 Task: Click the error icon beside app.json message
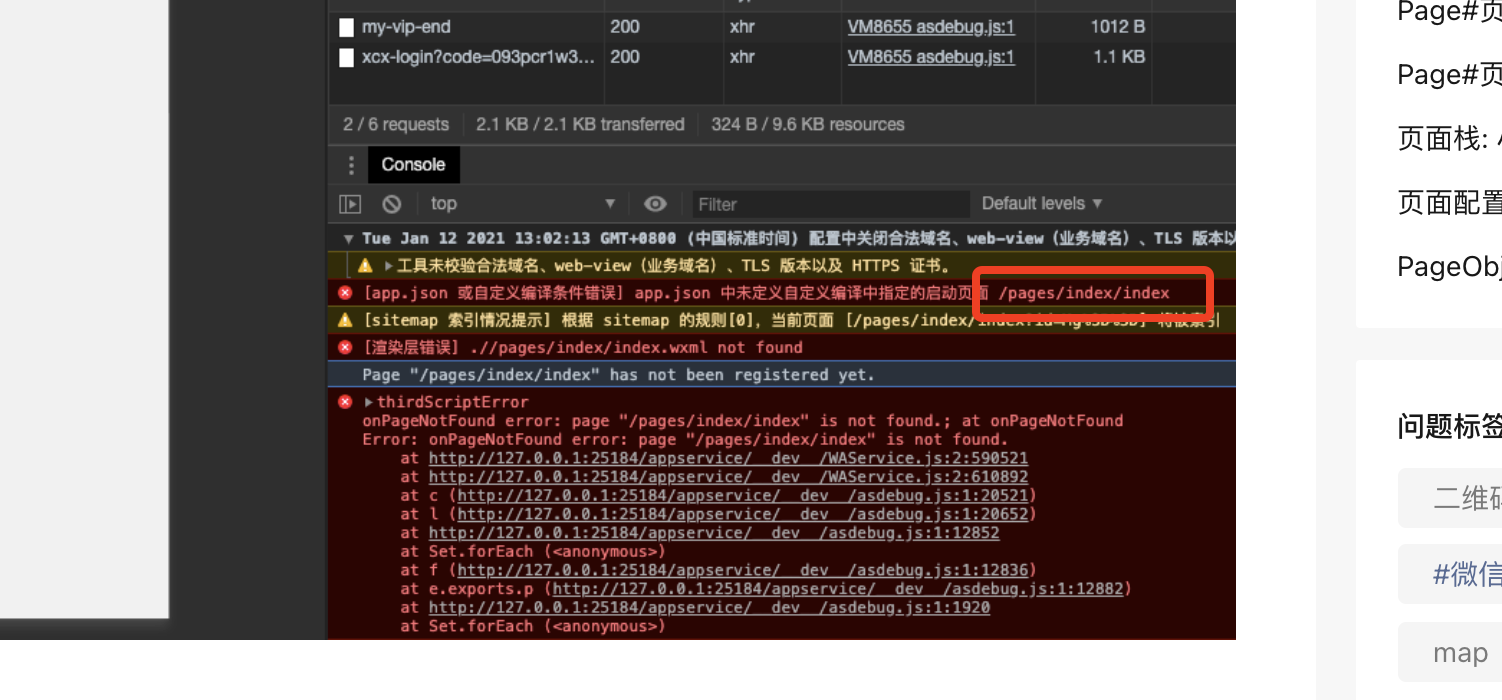coord(345,293)
